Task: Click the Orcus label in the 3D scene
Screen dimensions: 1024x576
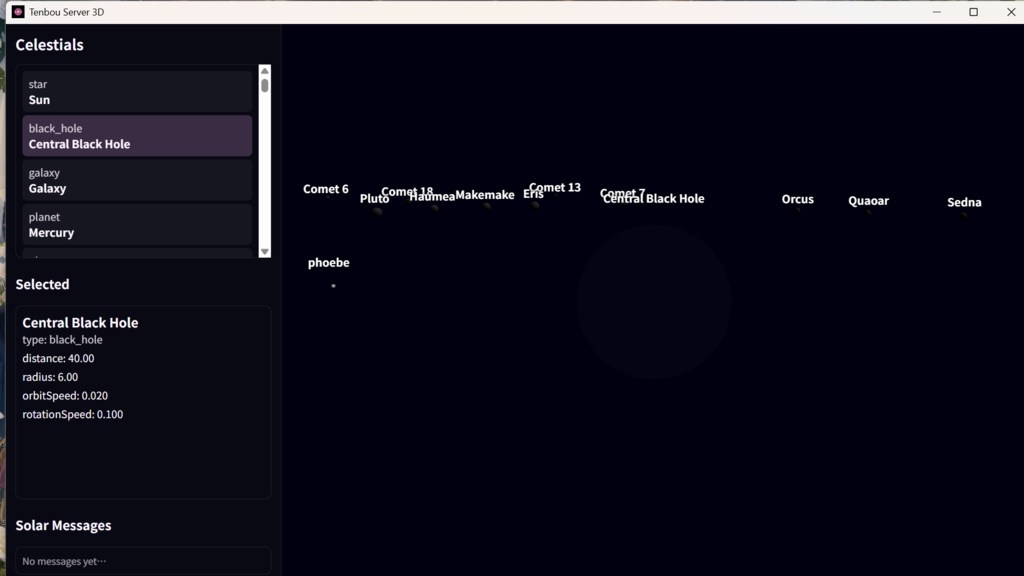Action: click(x=797, y=199)
